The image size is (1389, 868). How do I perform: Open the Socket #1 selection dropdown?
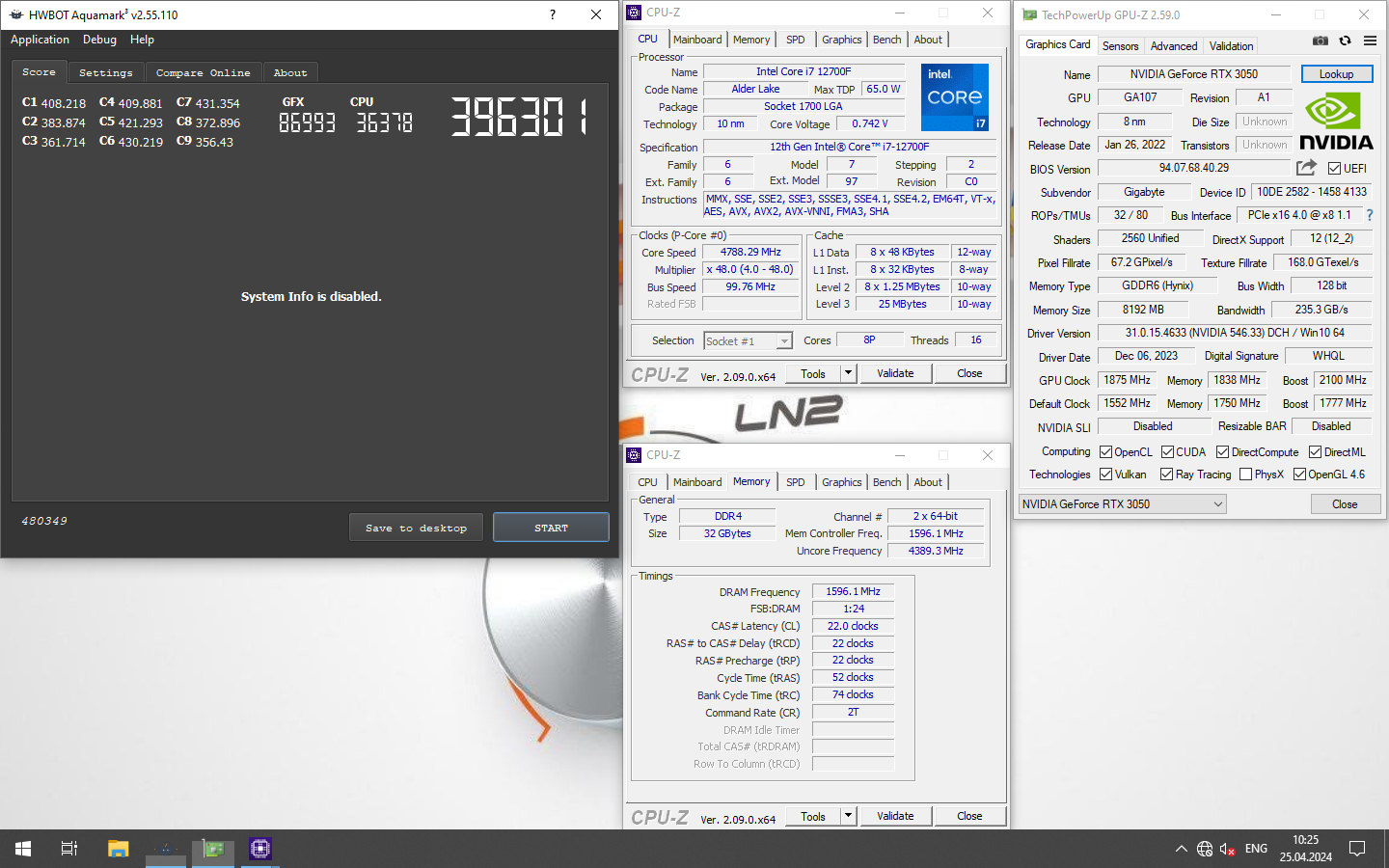748,340
